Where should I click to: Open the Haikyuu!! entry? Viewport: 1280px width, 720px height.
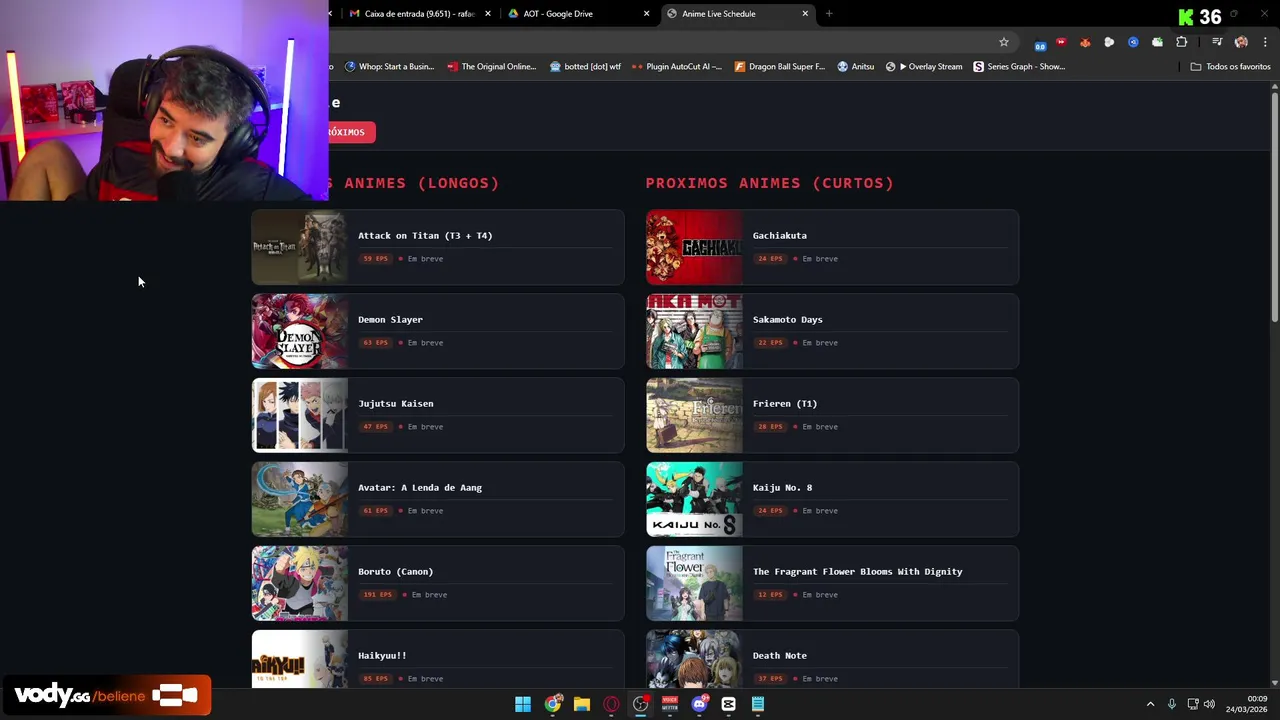(438, 659)
